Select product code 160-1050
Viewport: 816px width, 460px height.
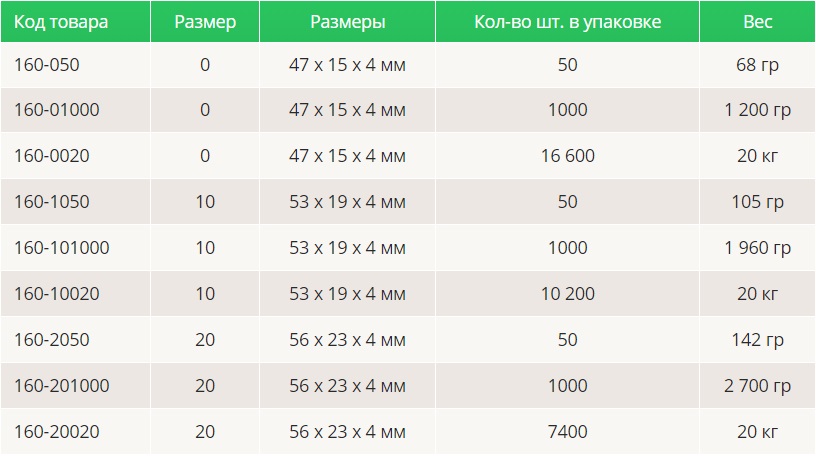[52, 201]
